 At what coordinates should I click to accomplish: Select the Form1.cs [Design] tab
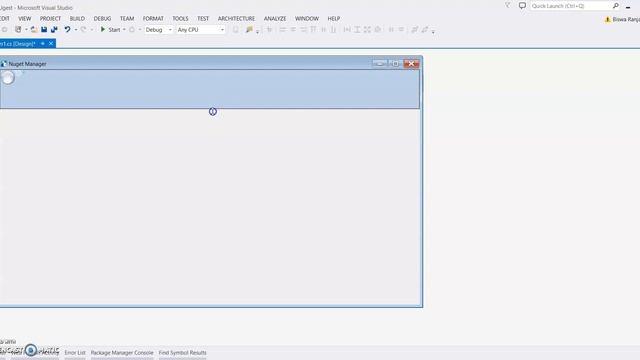18,43
